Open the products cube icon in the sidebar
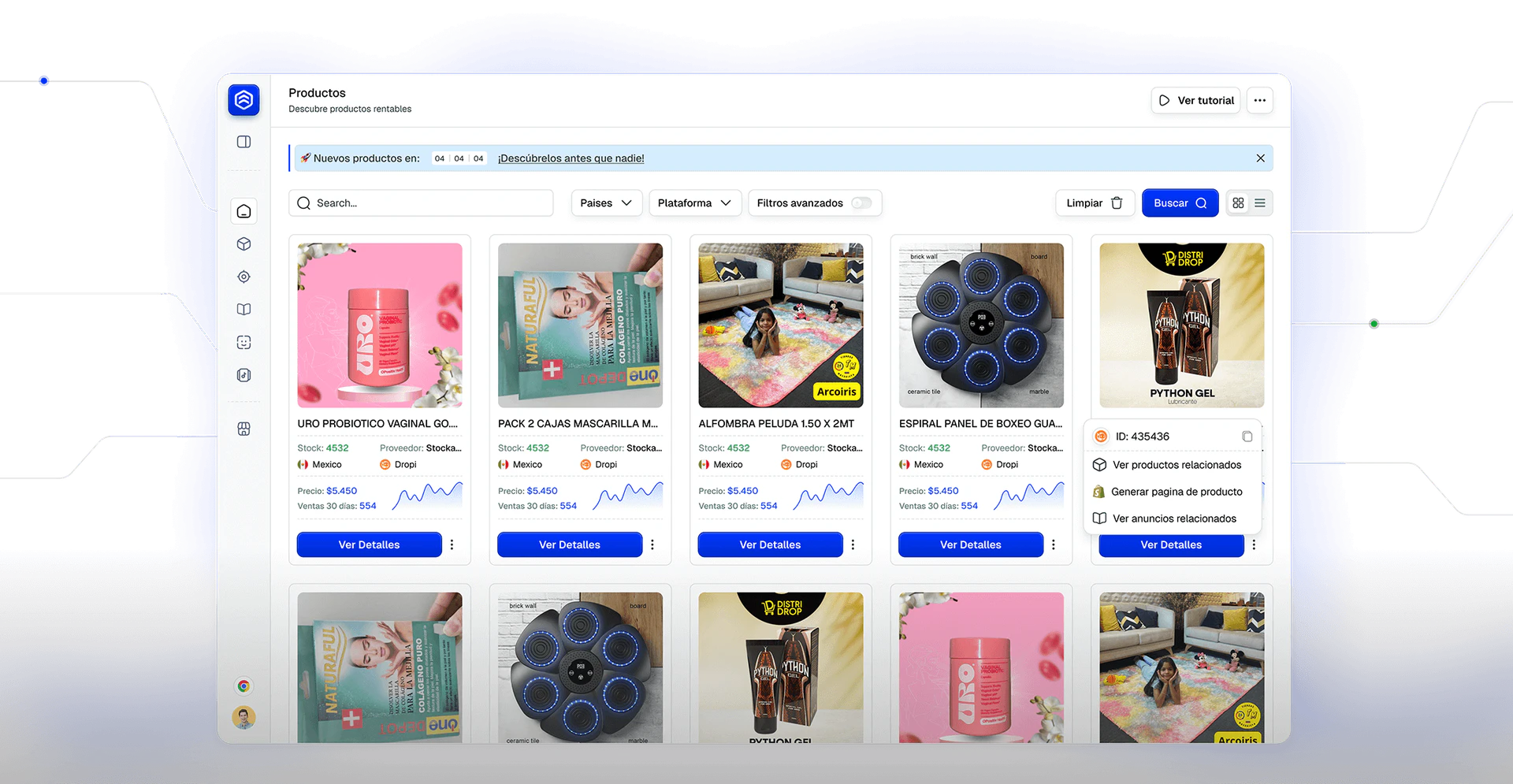This screenshot has width=1513, height=784. click(243, 243)
